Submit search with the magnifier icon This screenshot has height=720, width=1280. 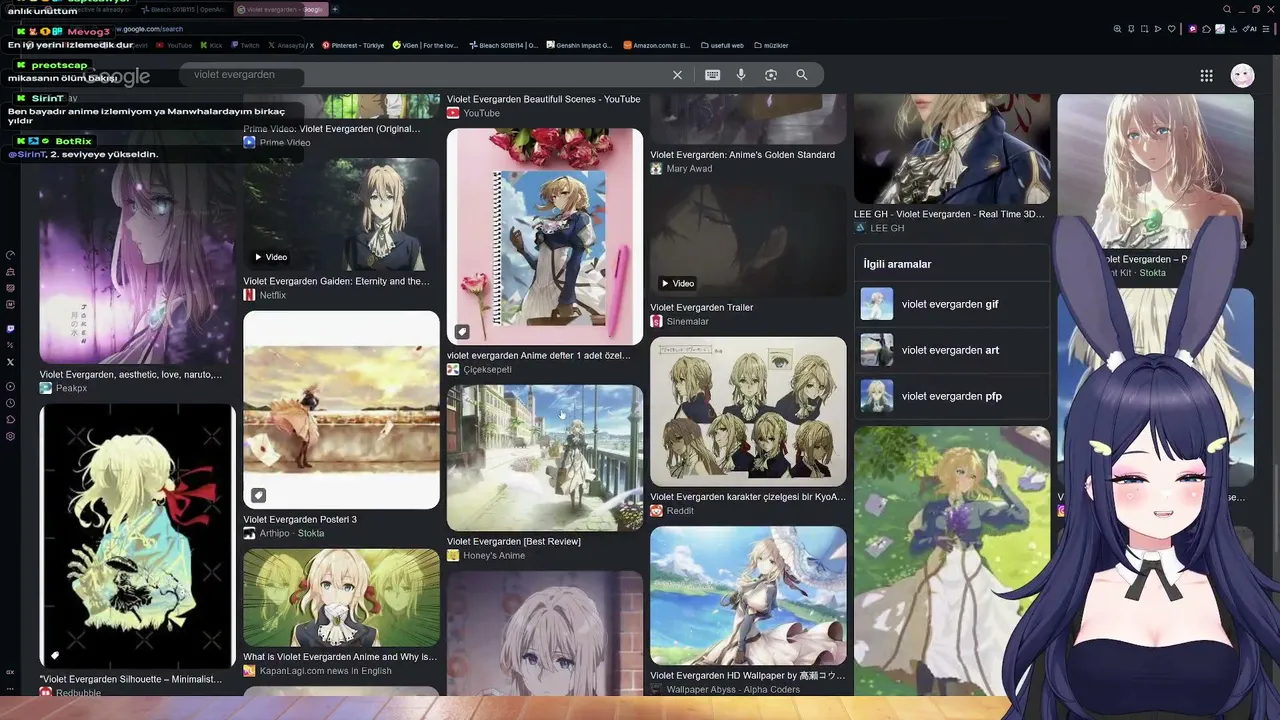802,75
